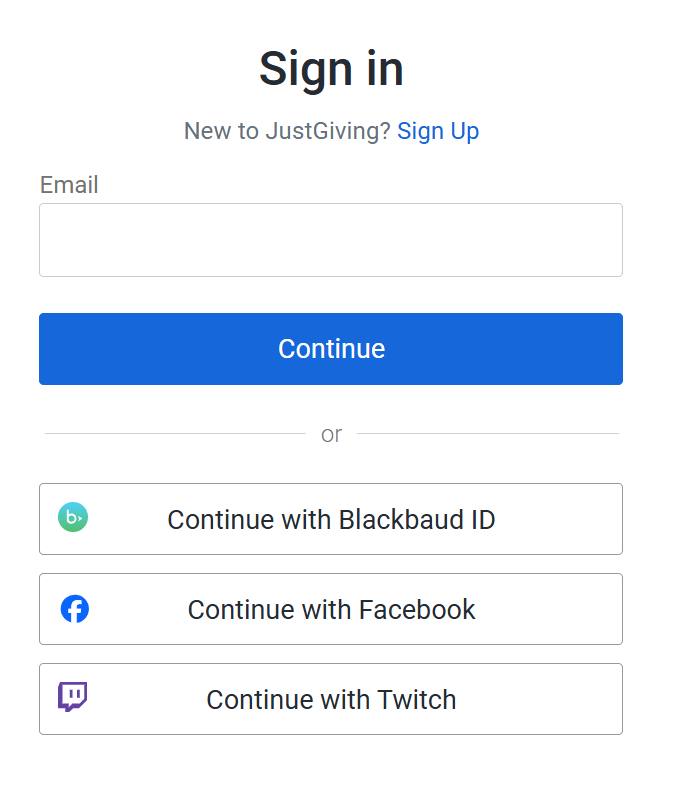
Task: Focus the Email input field
Action: coord(330,240)
